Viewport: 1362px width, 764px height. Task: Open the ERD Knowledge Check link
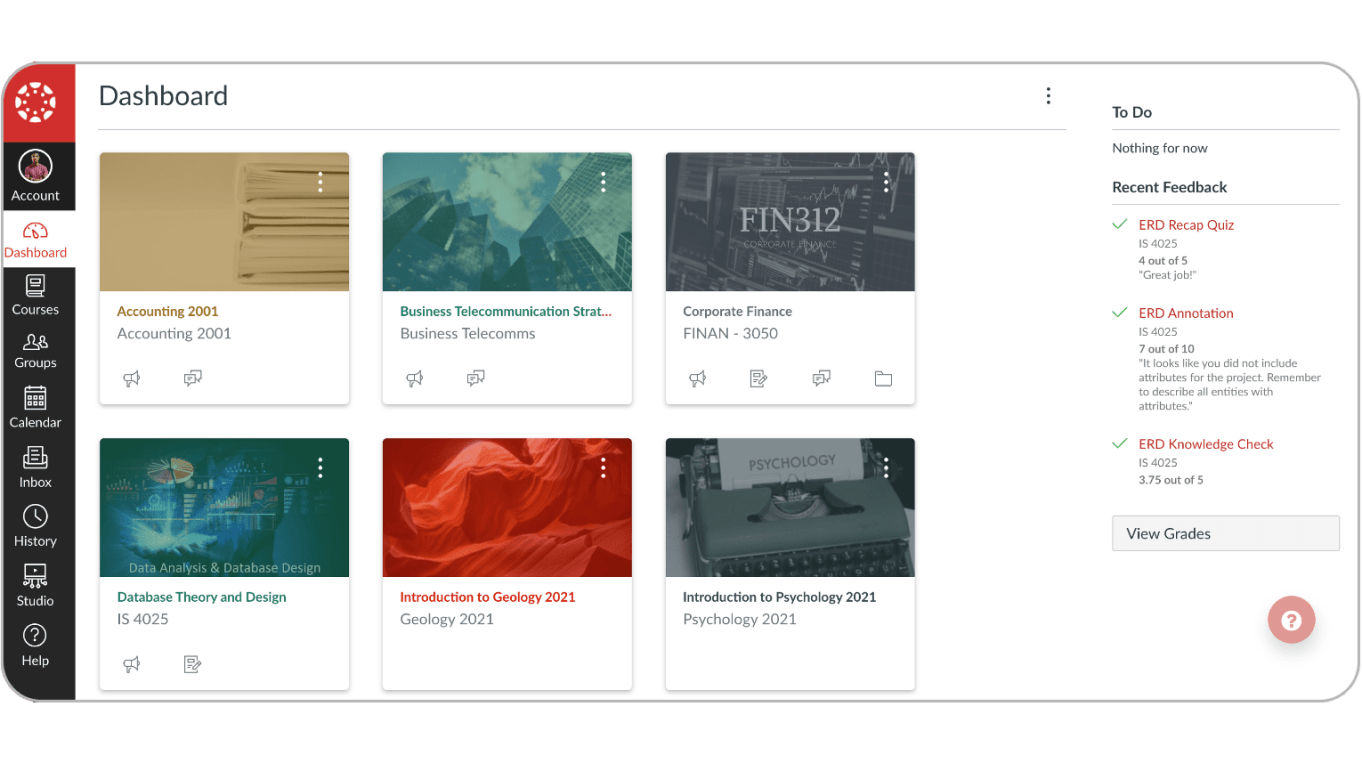point(1206,444)
